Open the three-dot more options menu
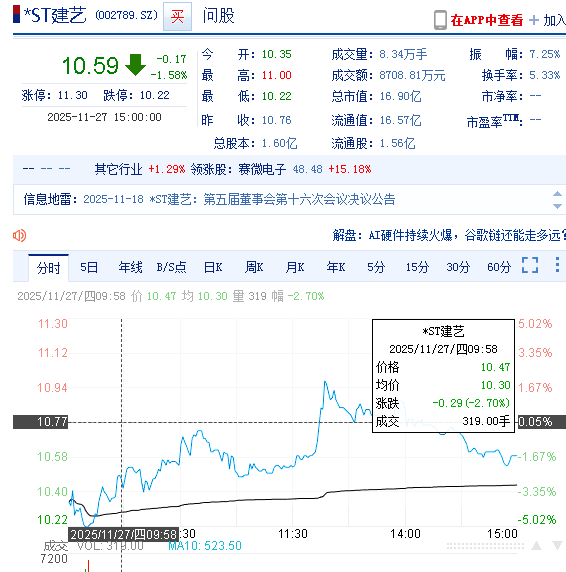The width and height of the screenshot is (566, 572). (x=557, y=264)
